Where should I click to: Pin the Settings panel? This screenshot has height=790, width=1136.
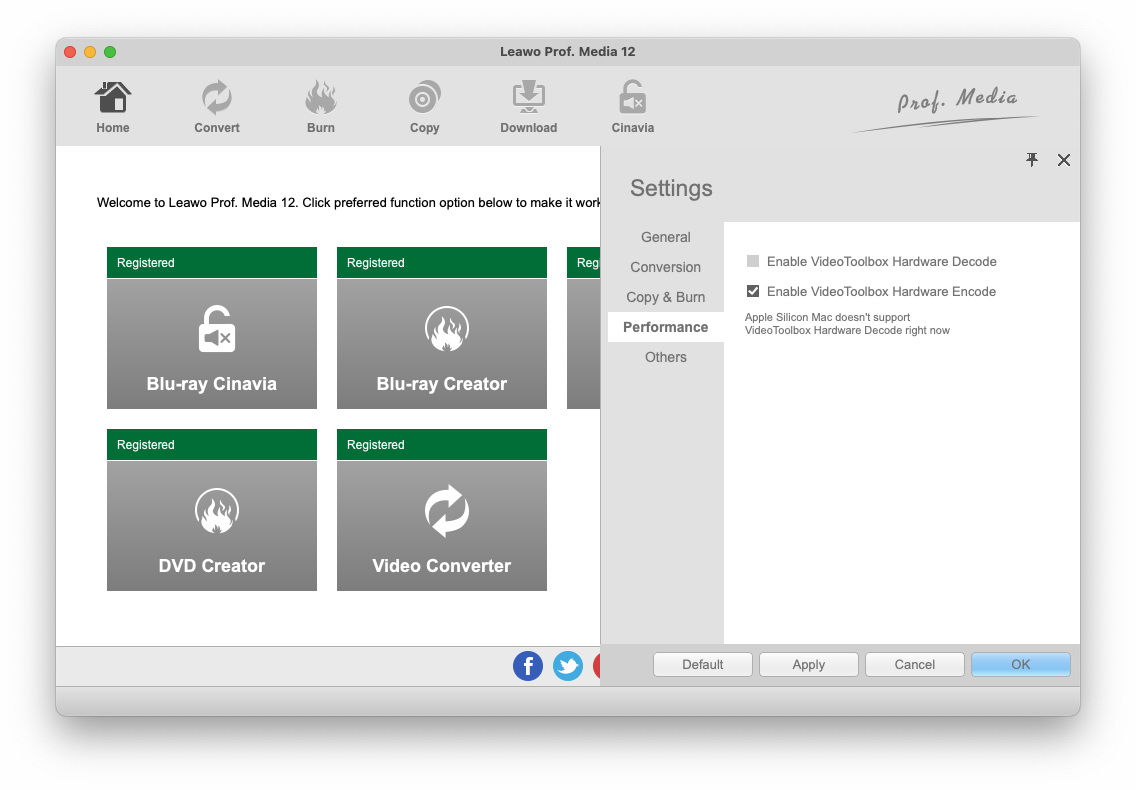click(x=1032, y=159)
